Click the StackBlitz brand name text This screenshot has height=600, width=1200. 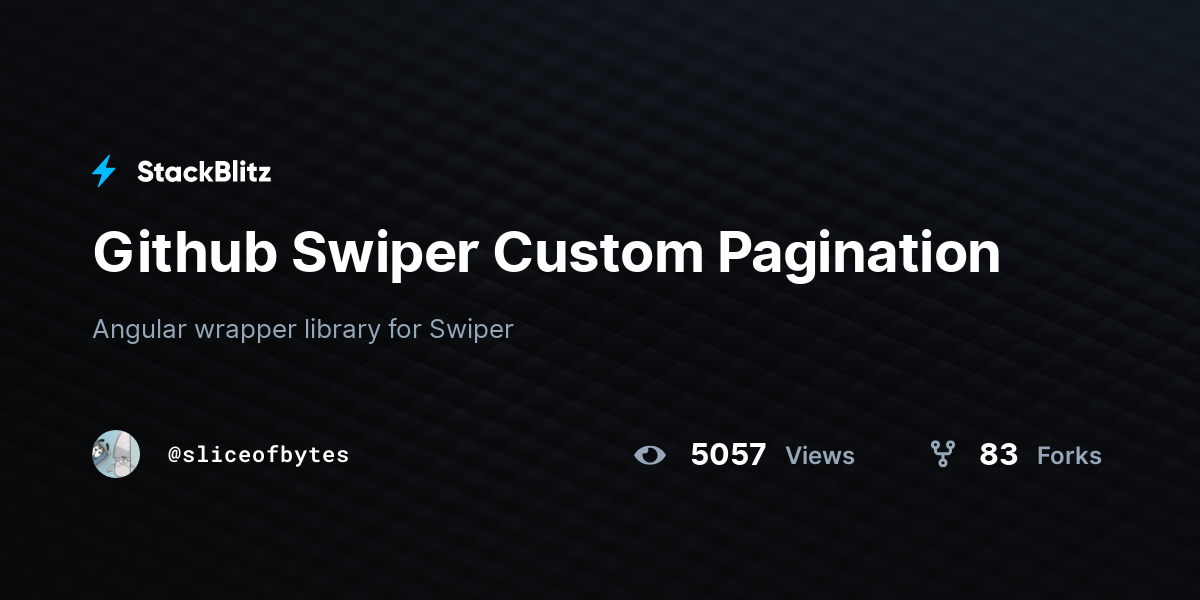click(x=204, y=172)
